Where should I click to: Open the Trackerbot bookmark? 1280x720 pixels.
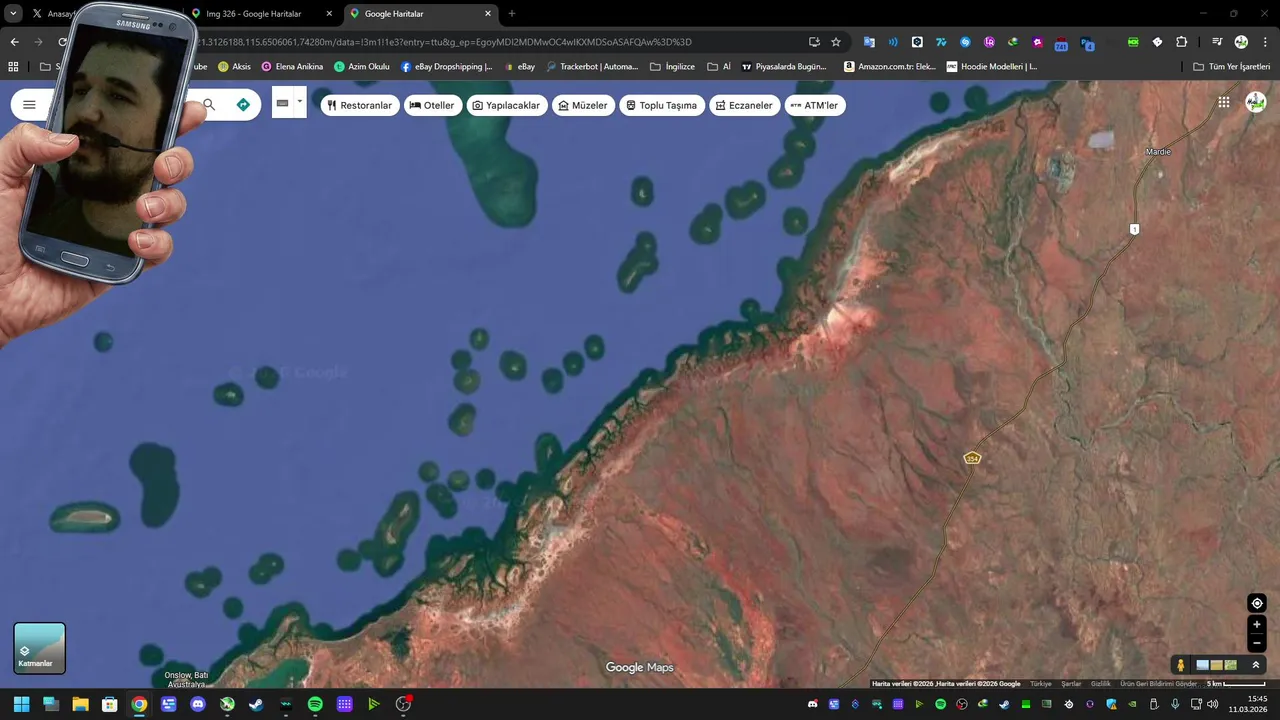(x=592, y=67)
